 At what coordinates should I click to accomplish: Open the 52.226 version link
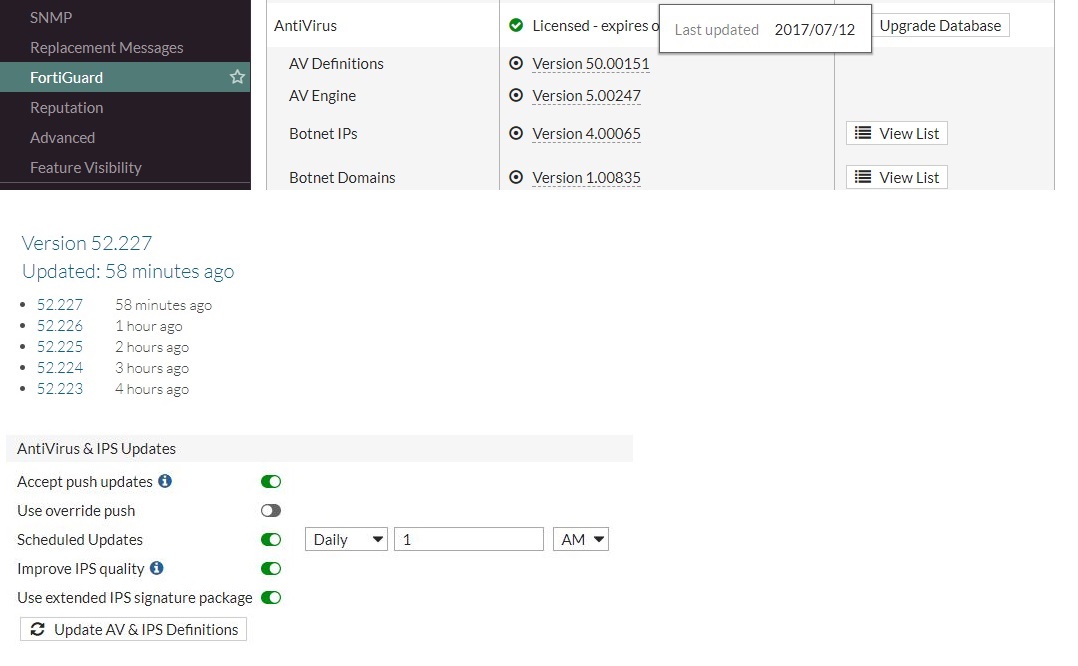60,326
